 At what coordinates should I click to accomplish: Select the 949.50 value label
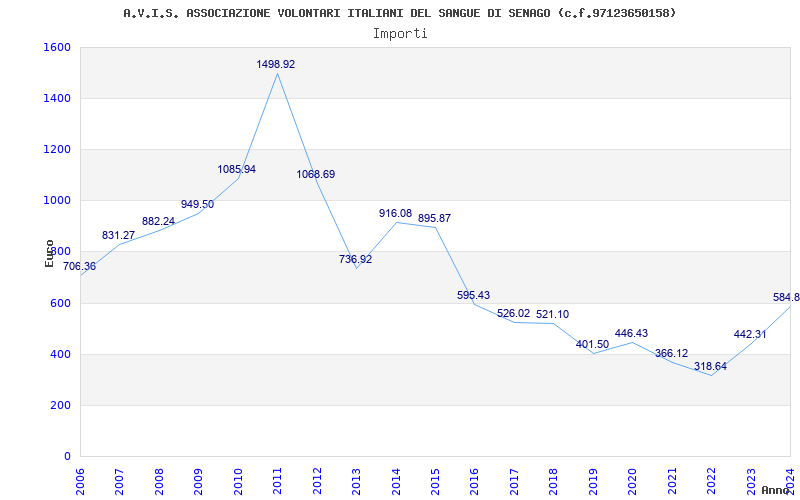click(197, 205)
